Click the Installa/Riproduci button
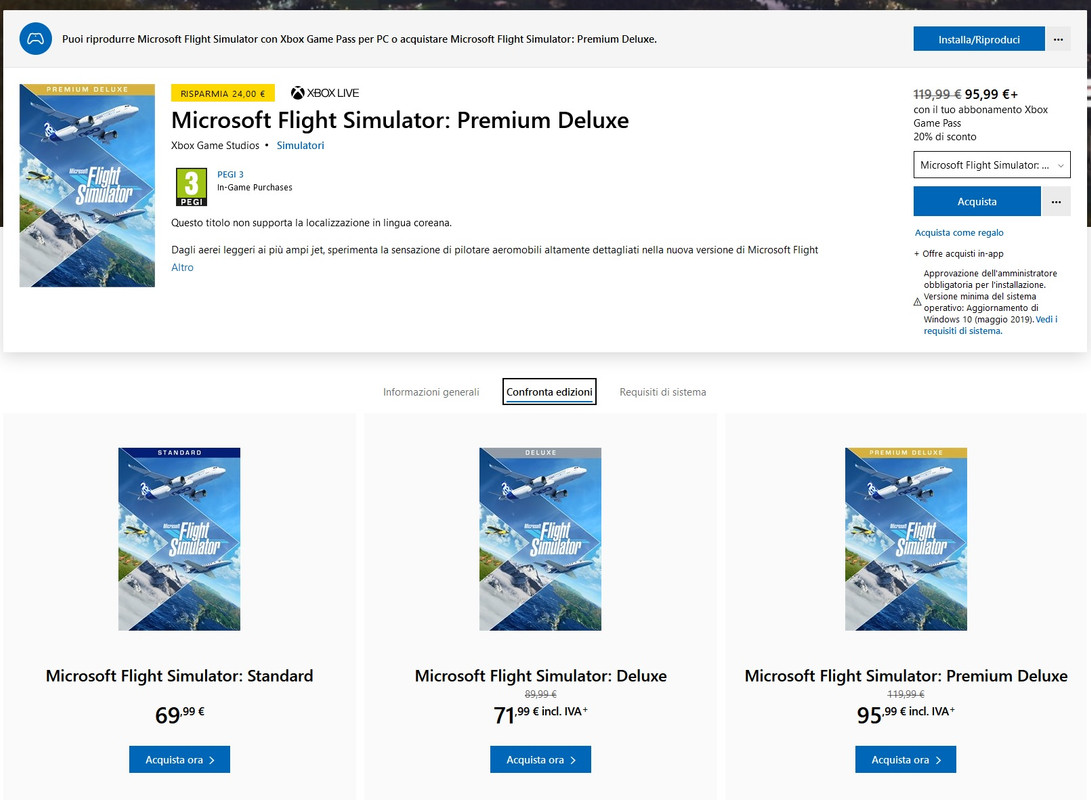 point(978,40)
